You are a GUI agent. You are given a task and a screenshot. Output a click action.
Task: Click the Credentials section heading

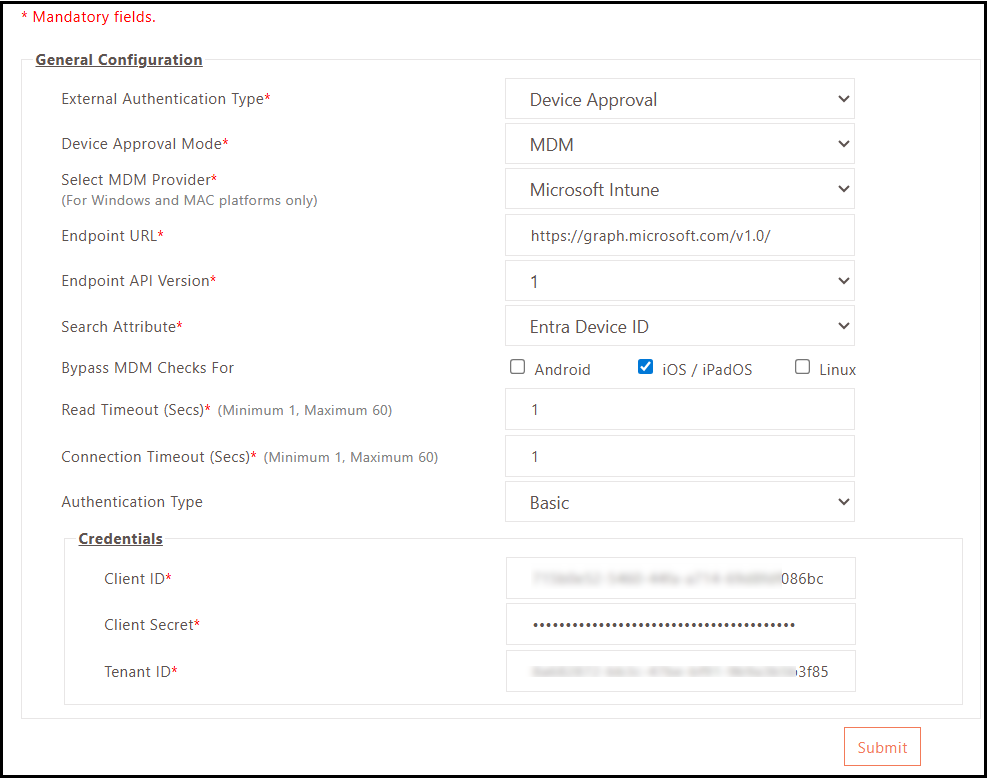pos(120,539)
